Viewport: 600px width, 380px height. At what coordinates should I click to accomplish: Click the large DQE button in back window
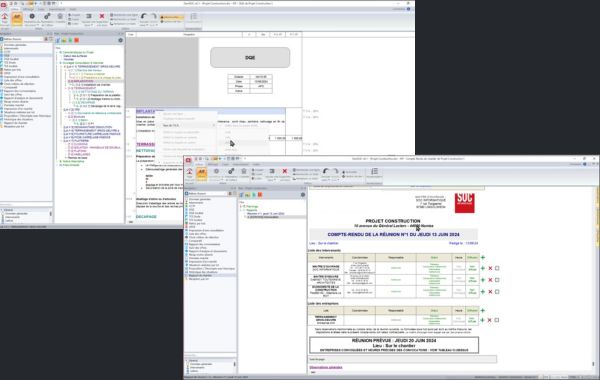tap(250, 57)
